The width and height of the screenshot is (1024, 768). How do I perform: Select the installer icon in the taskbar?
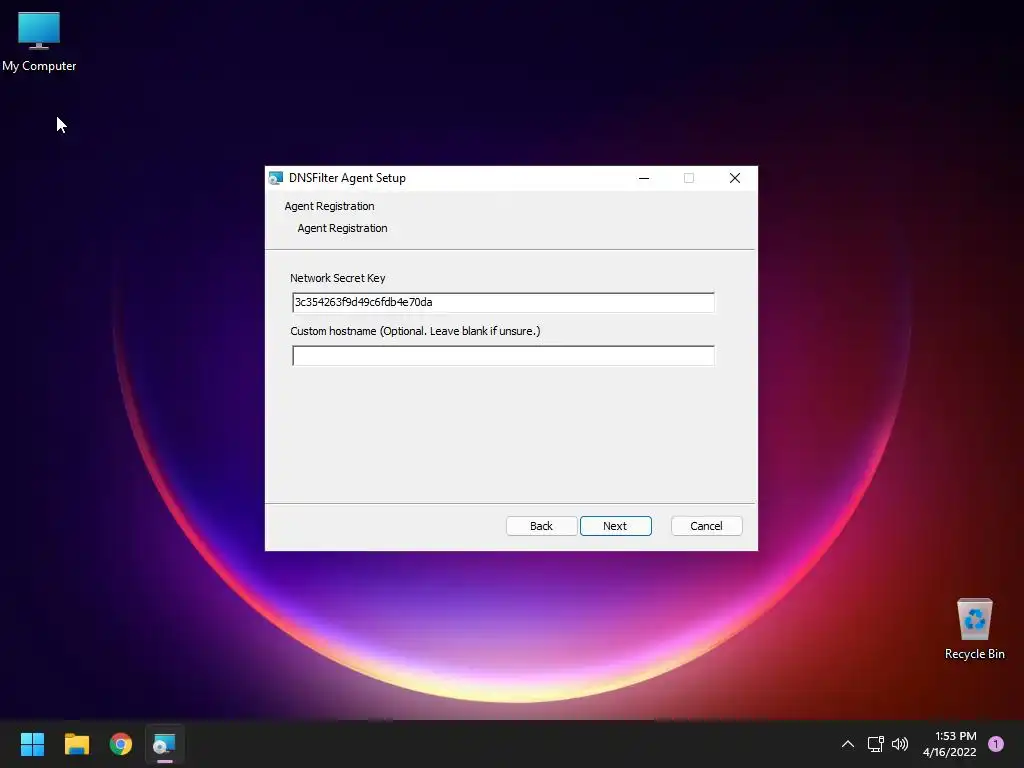click(x=165, y=744)
